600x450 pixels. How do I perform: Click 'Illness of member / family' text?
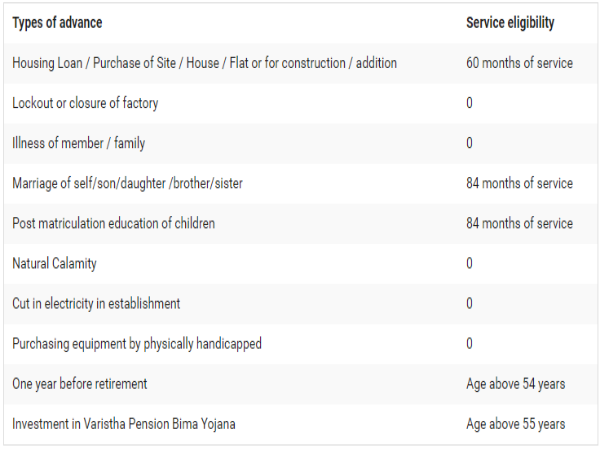coord(78,143)
